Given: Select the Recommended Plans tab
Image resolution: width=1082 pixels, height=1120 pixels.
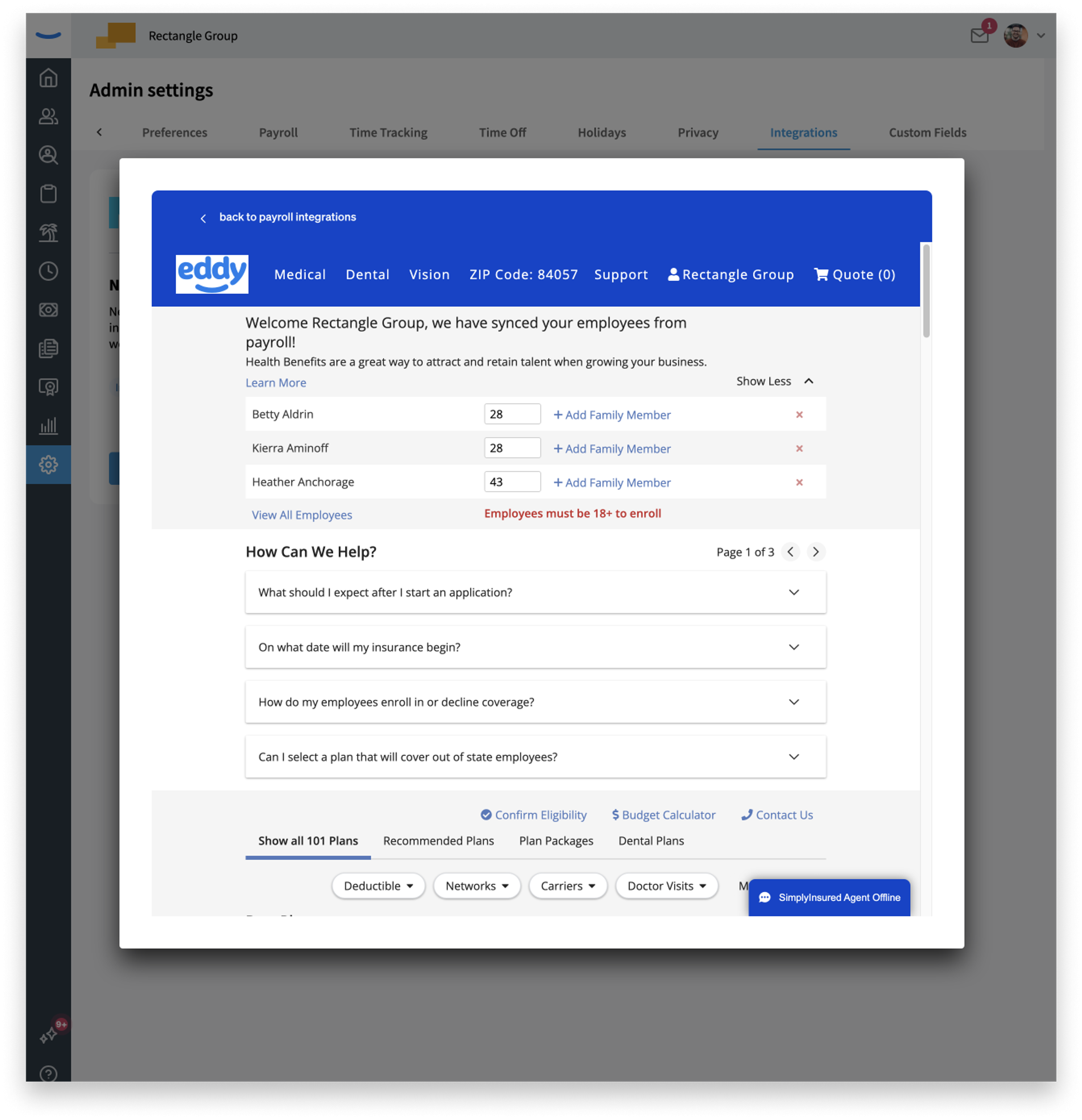Looking at the screenshot, I should [x=438, y=841].
